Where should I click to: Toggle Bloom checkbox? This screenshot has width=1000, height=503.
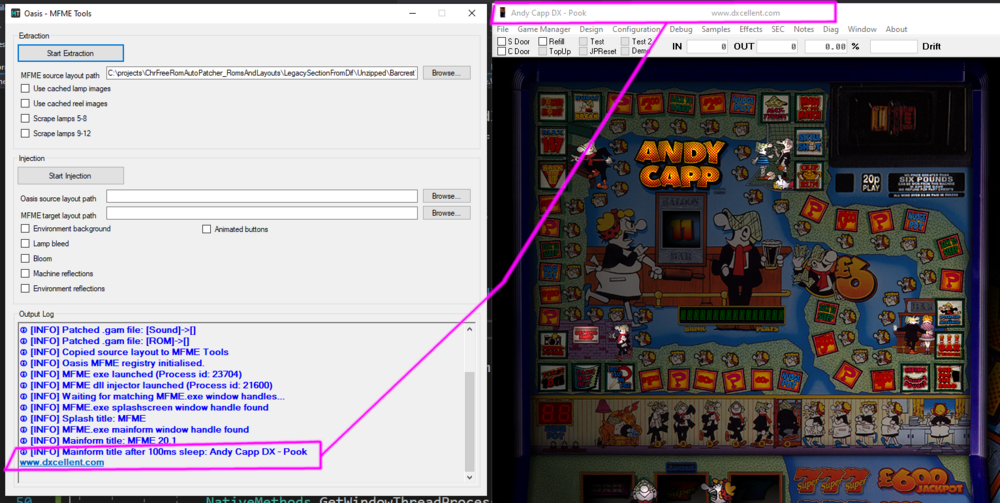pos(26,258)
